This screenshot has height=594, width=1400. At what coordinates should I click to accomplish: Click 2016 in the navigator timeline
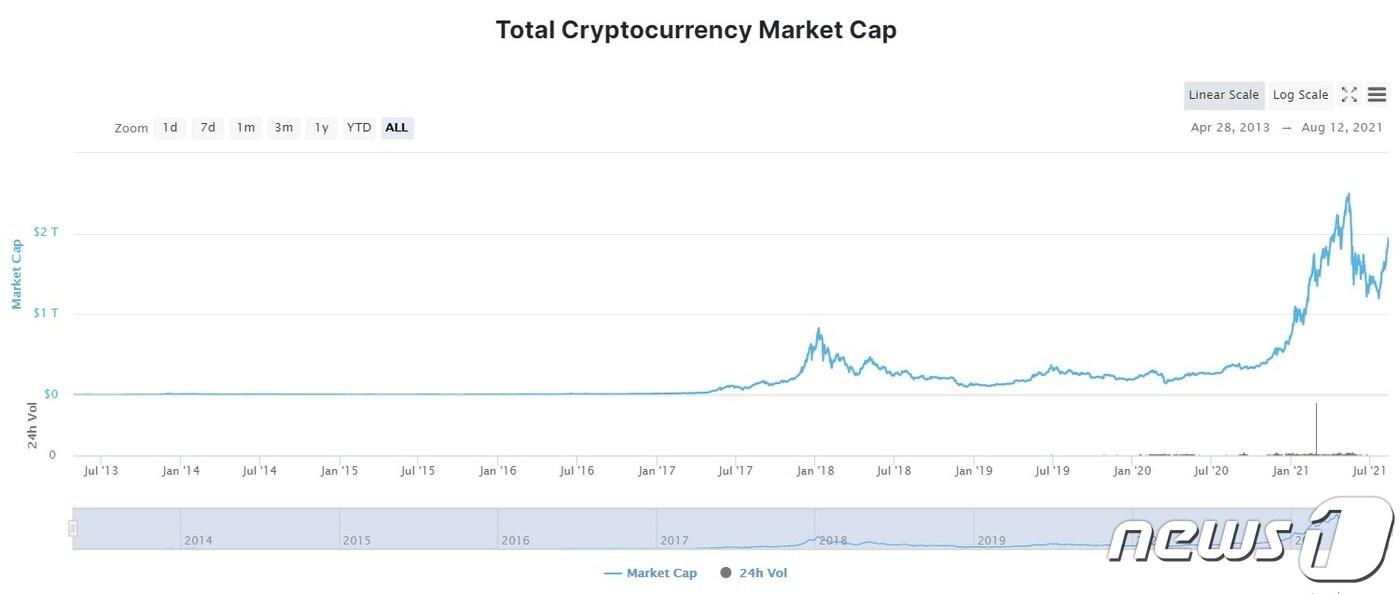[515, 540]
